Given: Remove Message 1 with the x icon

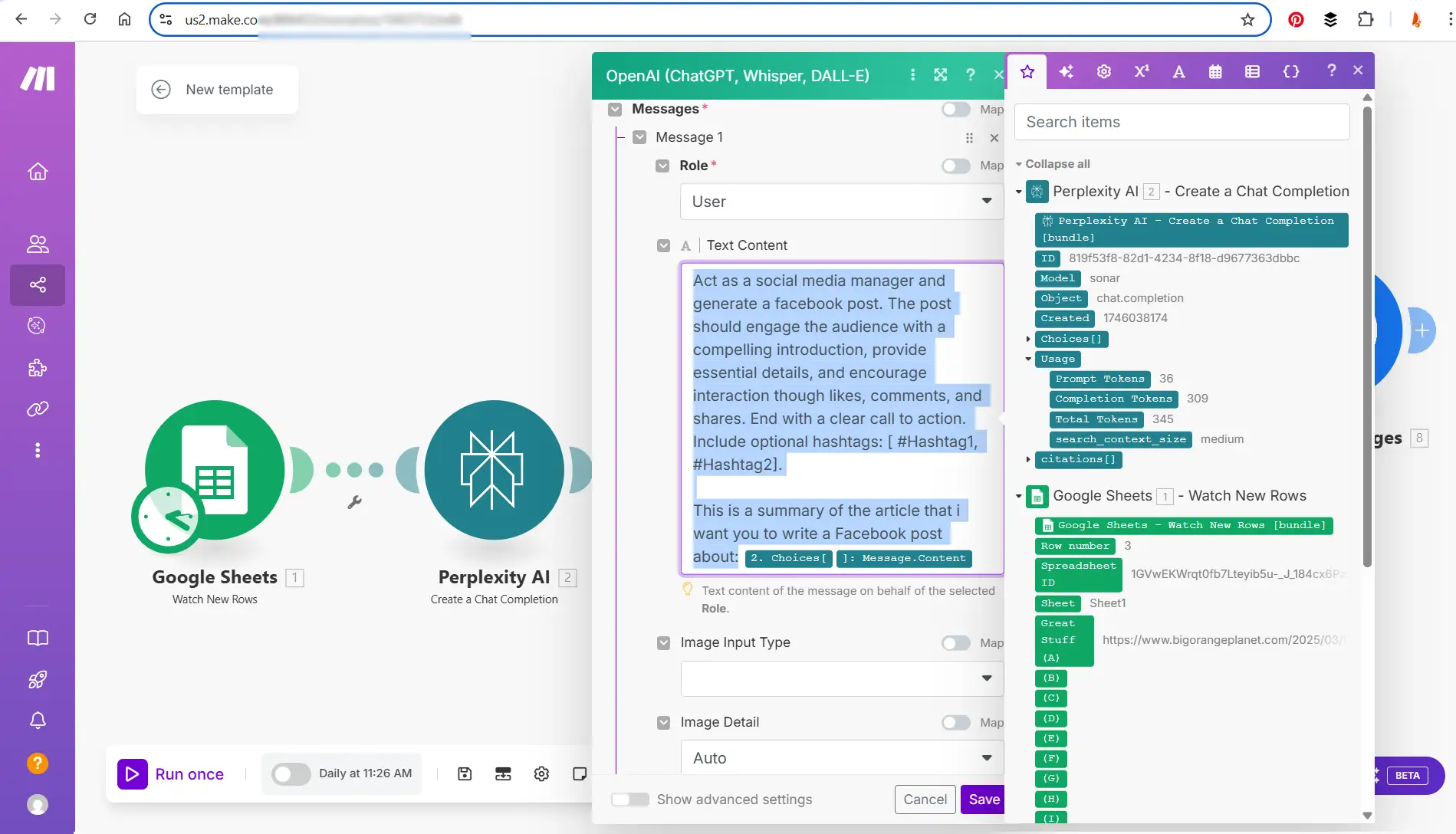Looking at the screenshot, I should pos(994,138).
